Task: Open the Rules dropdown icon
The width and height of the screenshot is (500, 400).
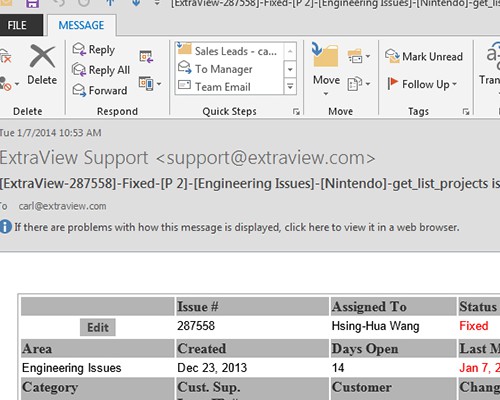Action: (359, 56)
